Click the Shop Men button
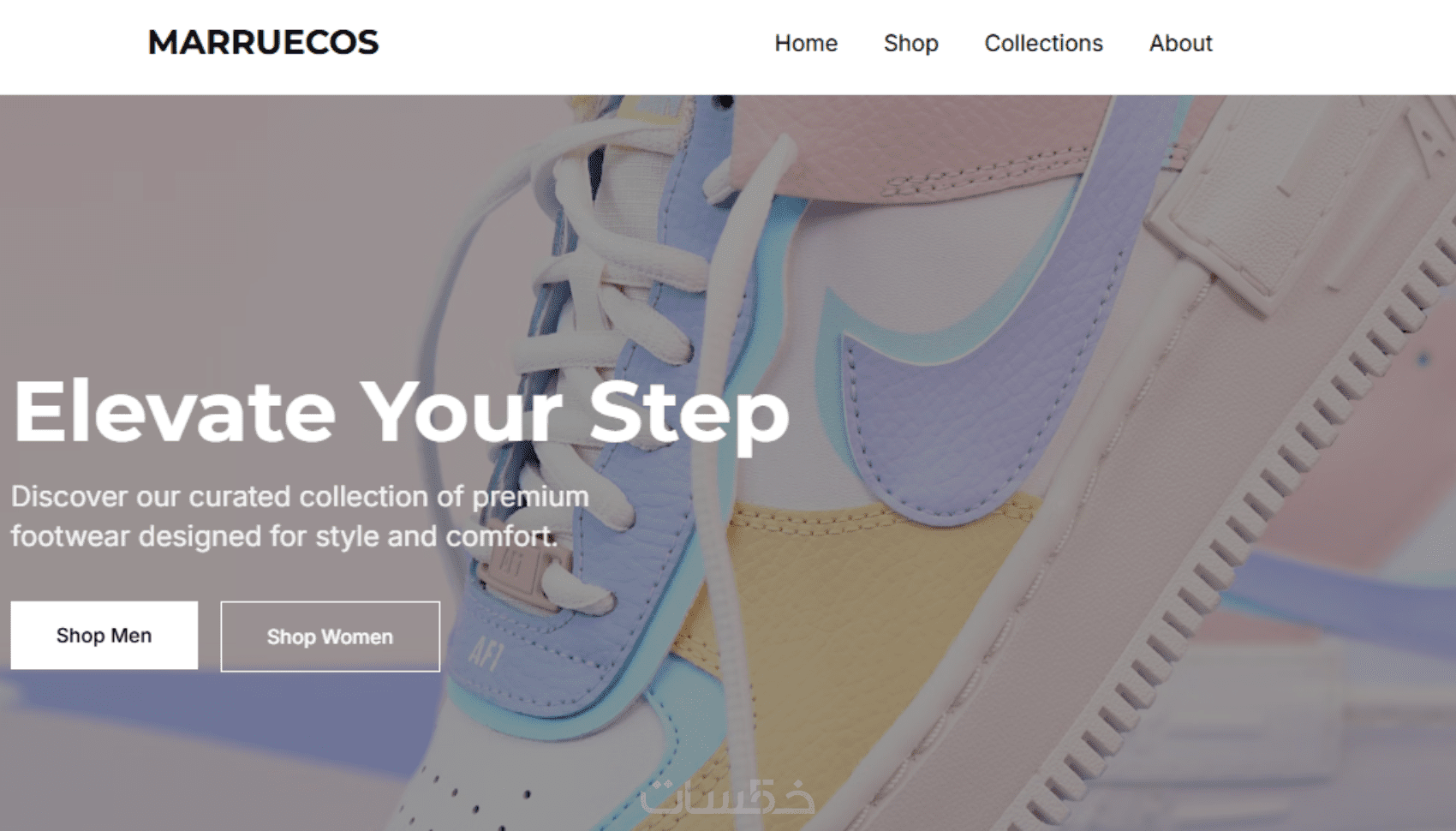1456x831 pixels. 104,635
